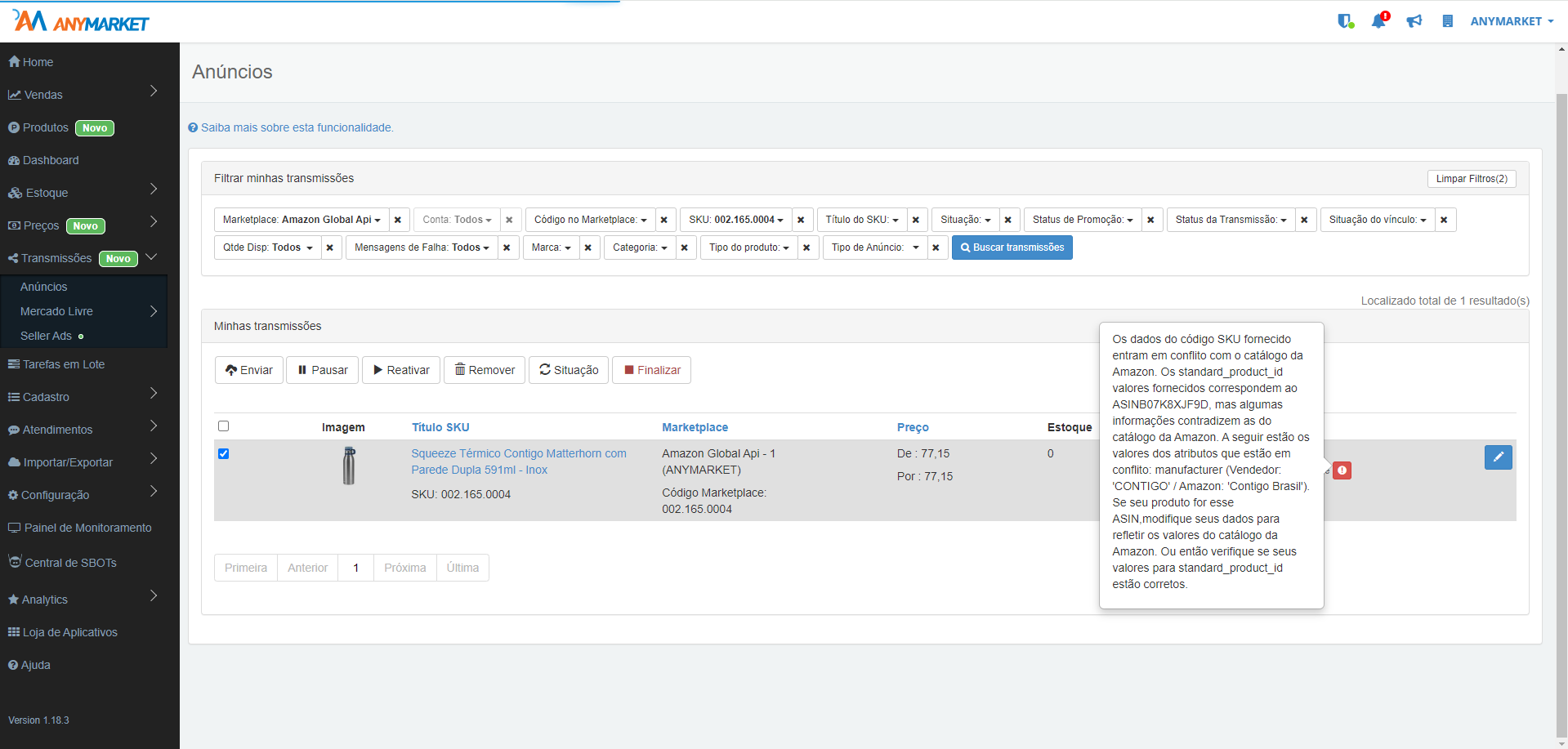Open Saiba mais sobre esta funcionalidade link
This screenshot has width=1568, height=749.
point(291,127)
